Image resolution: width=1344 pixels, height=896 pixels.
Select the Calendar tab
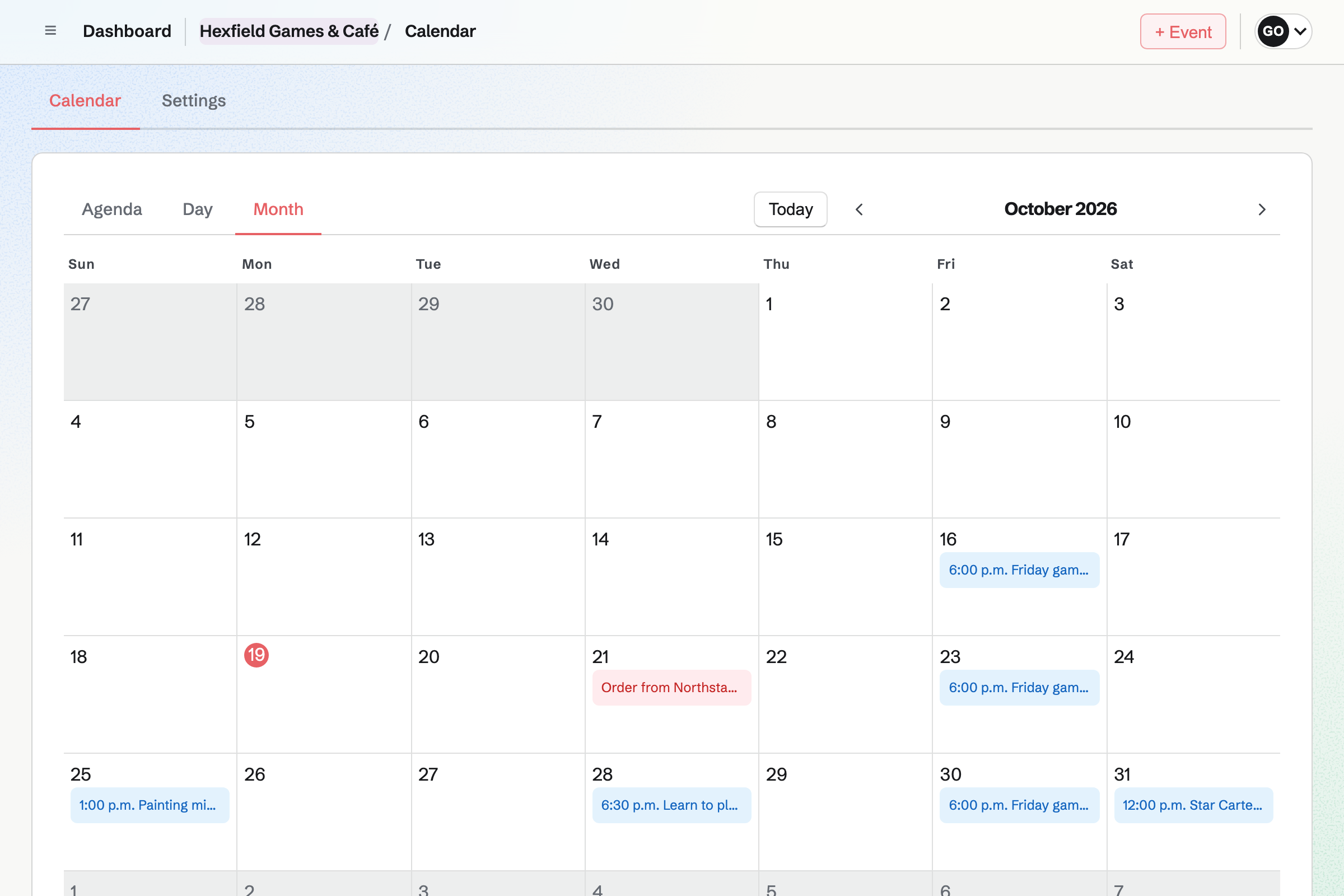pyautogui.click(x=85, y=101)
